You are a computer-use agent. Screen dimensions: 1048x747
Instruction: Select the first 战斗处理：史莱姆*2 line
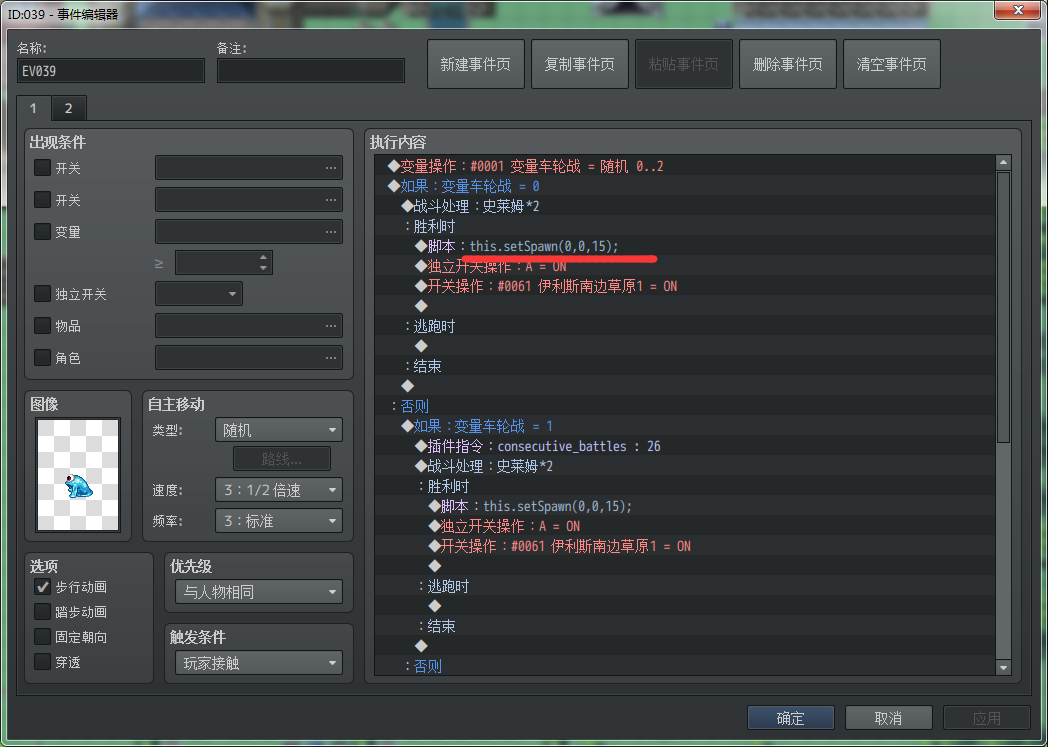point(684,206)
